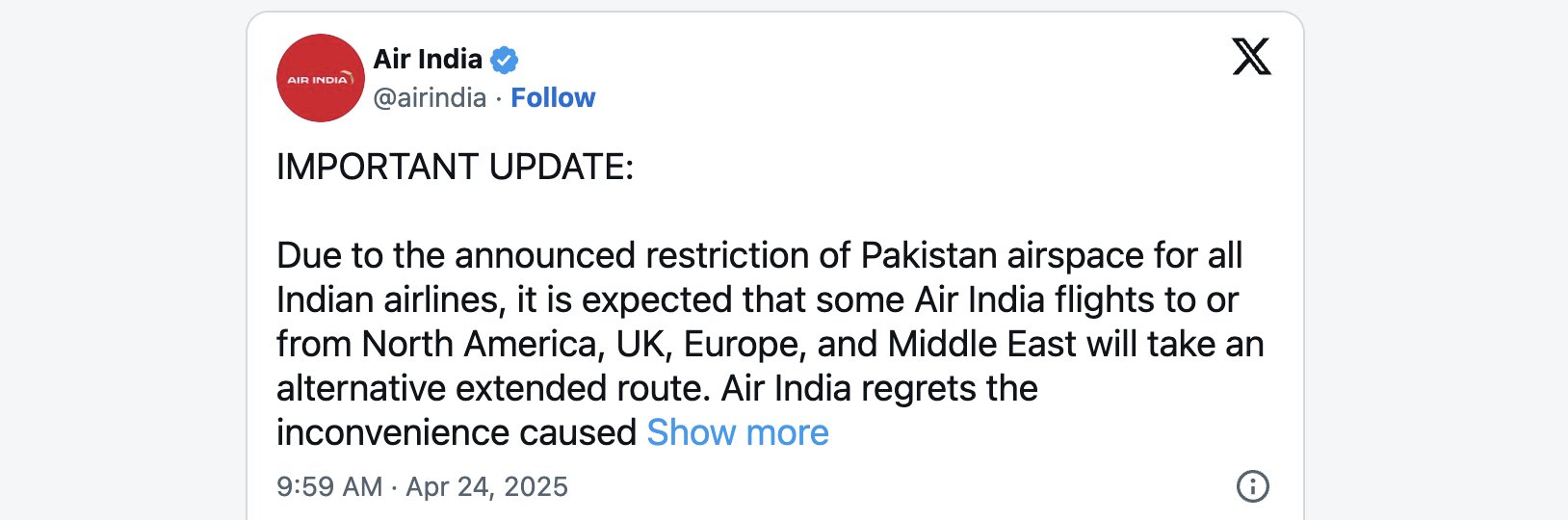This screenshot has height=520, width=1568.
Task: Click the line starting "from North America, UK"
Action: coord(770,344)
